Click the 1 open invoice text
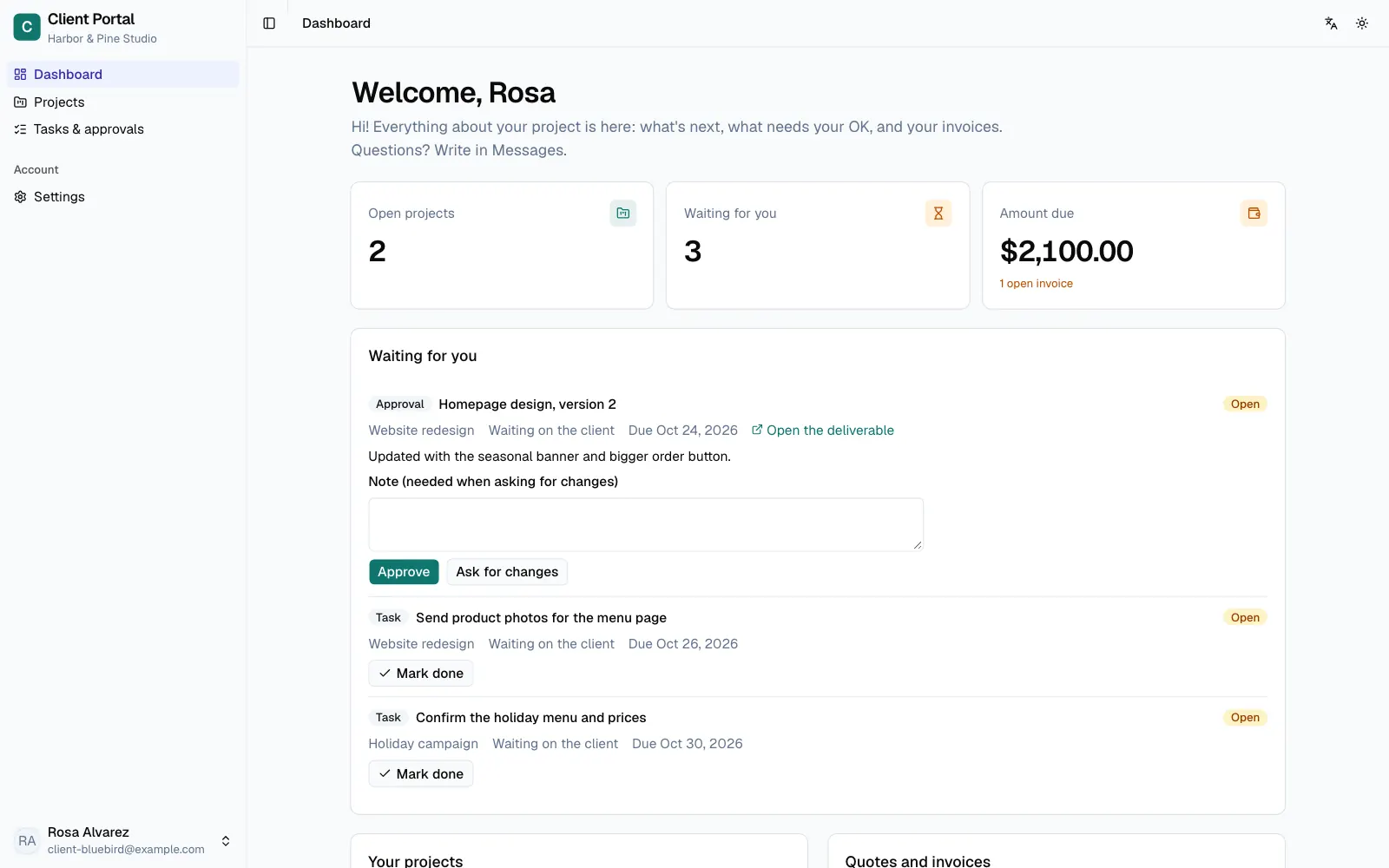1389x868 pixels. pos(1036,284)
